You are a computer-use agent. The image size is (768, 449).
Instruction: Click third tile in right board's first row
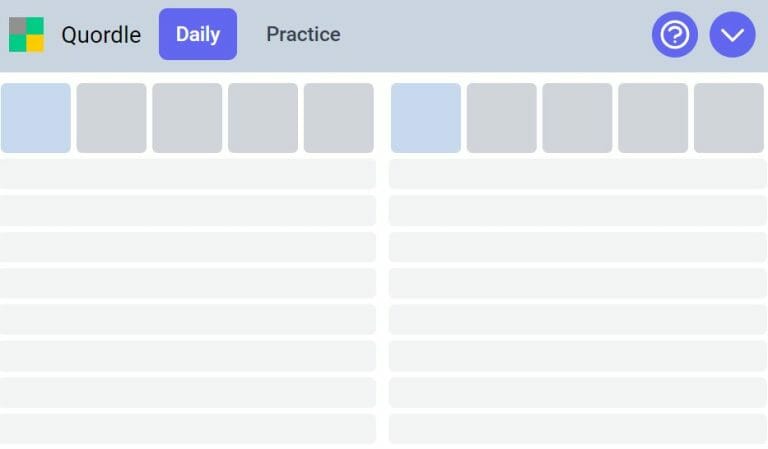click(x=577, y=118)
